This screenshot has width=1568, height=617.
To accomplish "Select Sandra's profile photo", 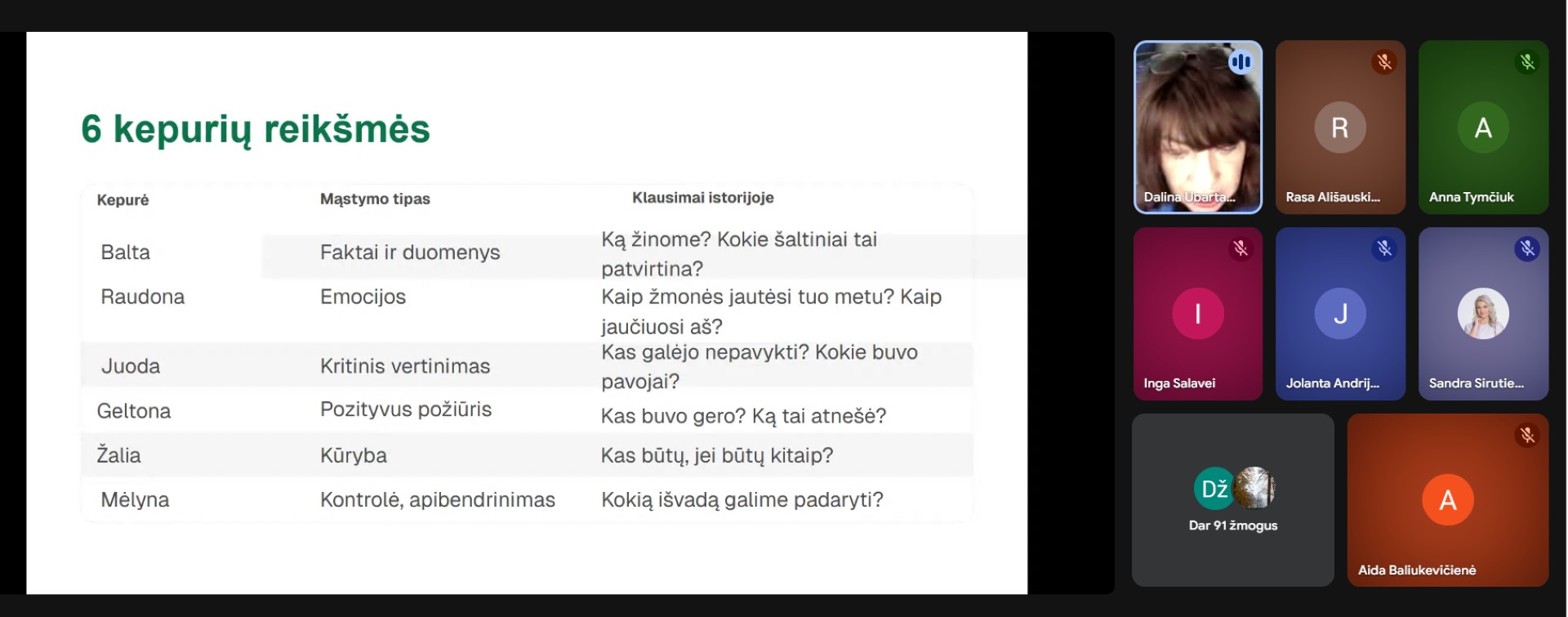I will [1483, 314].
